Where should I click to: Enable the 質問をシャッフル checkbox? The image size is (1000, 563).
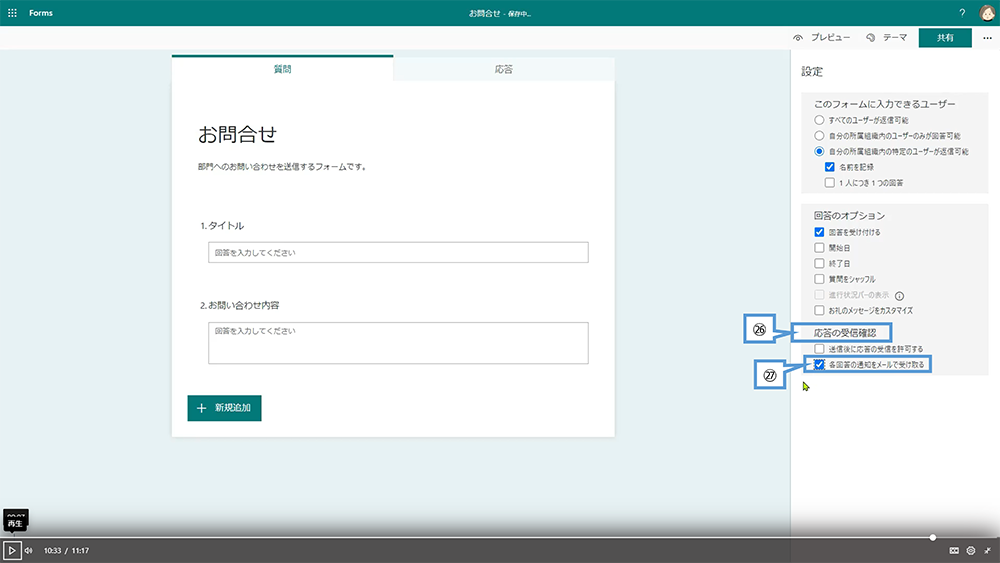(x=820, y=279)
